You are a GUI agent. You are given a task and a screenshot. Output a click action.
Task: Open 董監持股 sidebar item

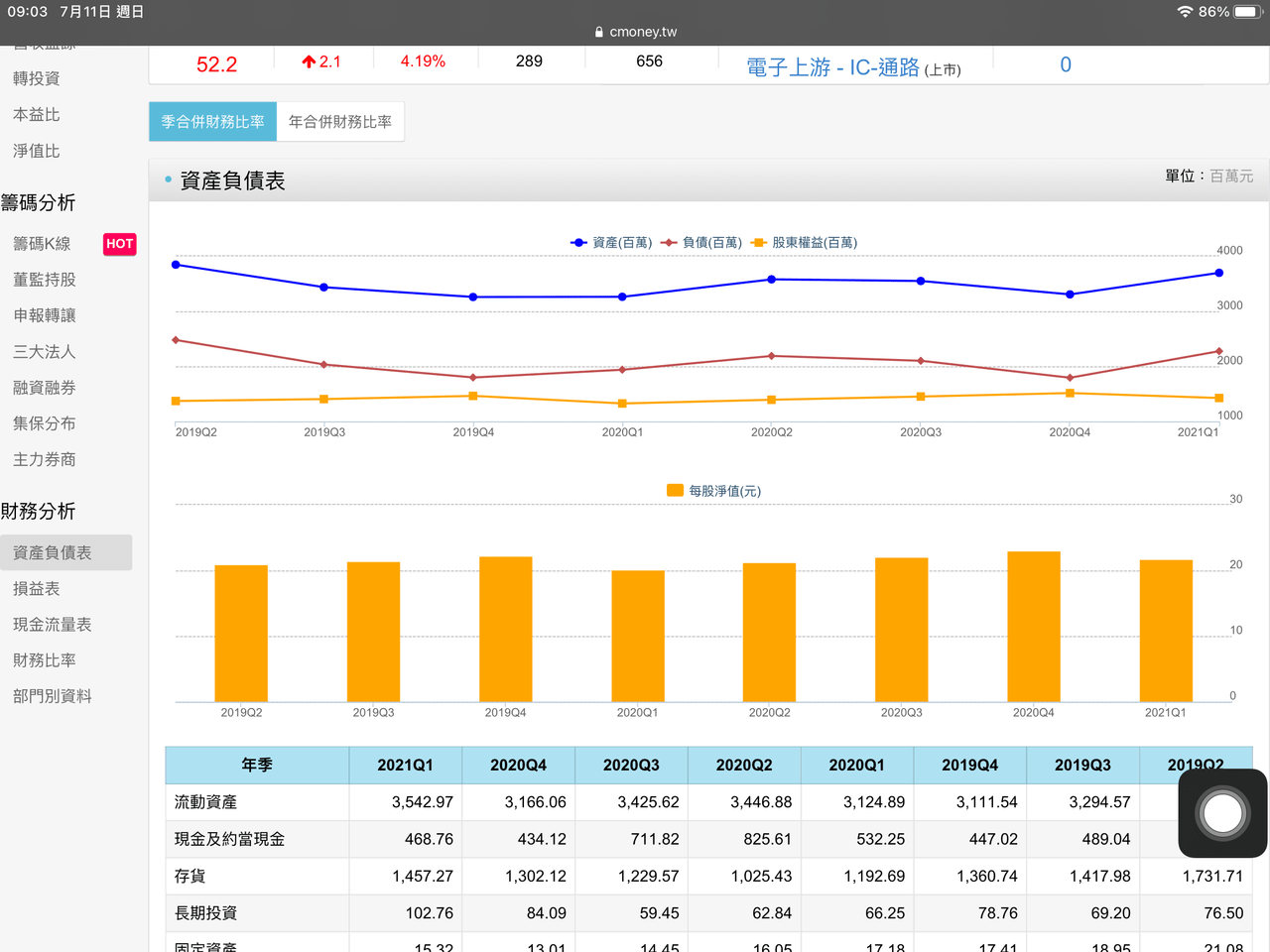(45, 280)
